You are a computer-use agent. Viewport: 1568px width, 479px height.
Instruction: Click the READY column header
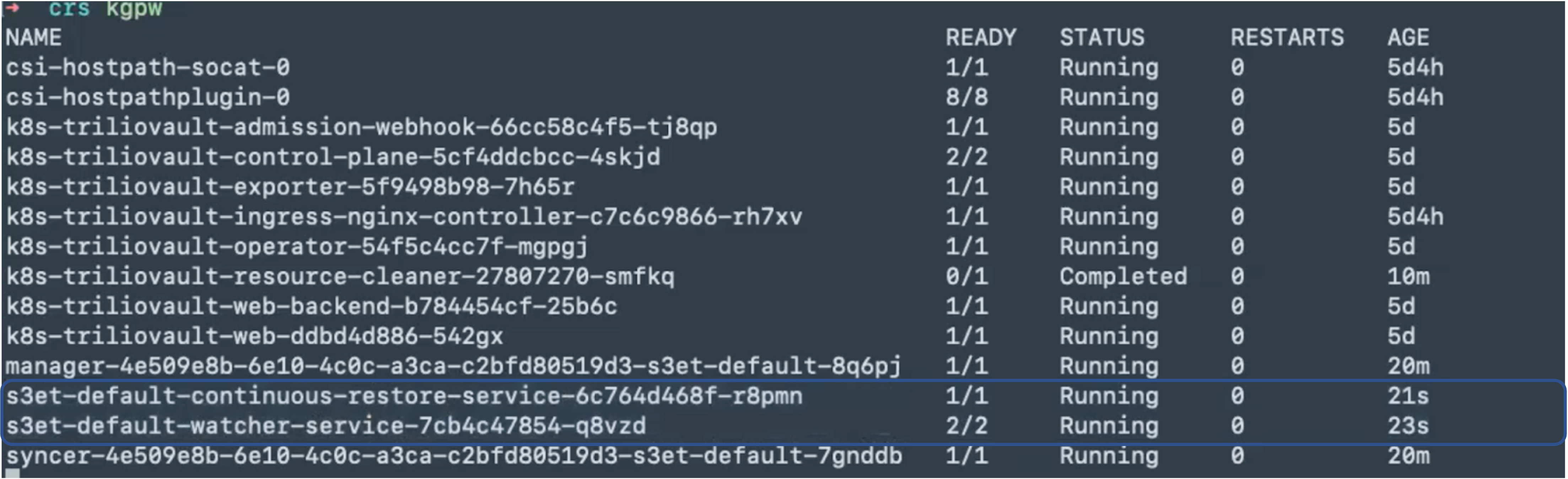(x=980, y=38)
